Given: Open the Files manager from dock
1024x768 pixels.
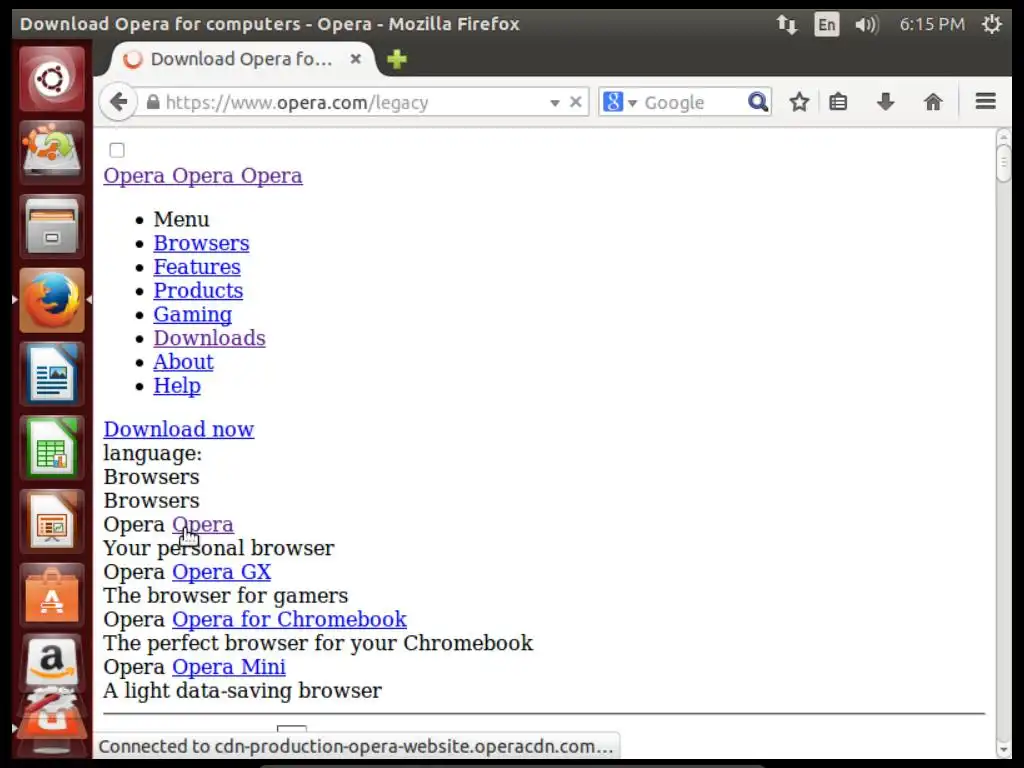Looking at the screenshot, I should click(52, 227).
